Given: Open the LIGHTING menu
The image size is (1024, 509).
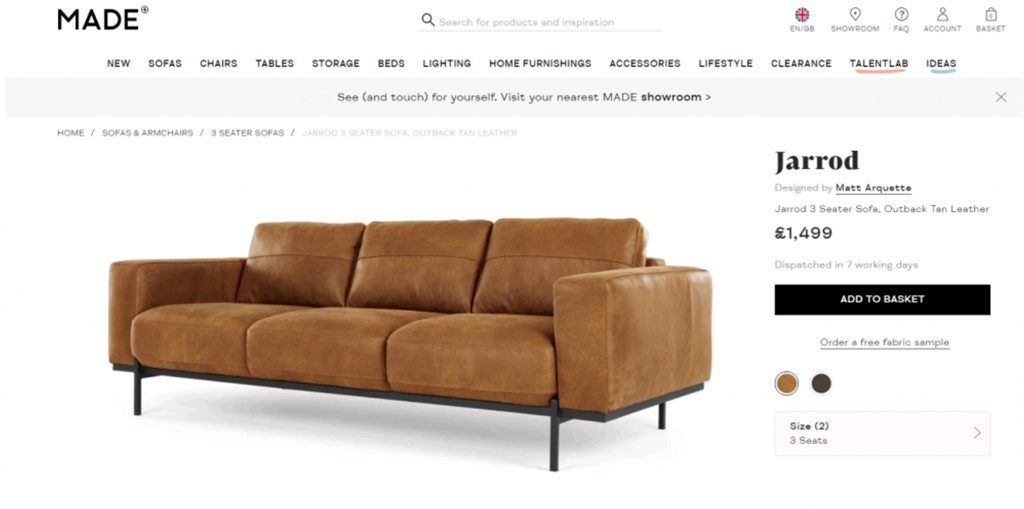Looking at the screenshot, I should coord(447,63).
